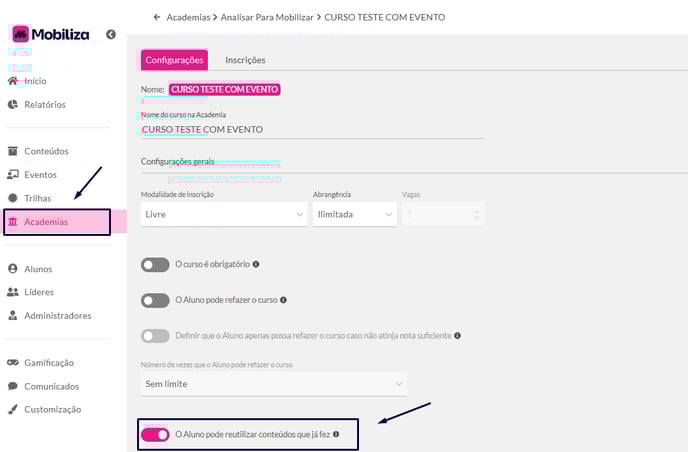Select the Configurações tab
Screen dimensions: 688x452
(x=174, y=60)
